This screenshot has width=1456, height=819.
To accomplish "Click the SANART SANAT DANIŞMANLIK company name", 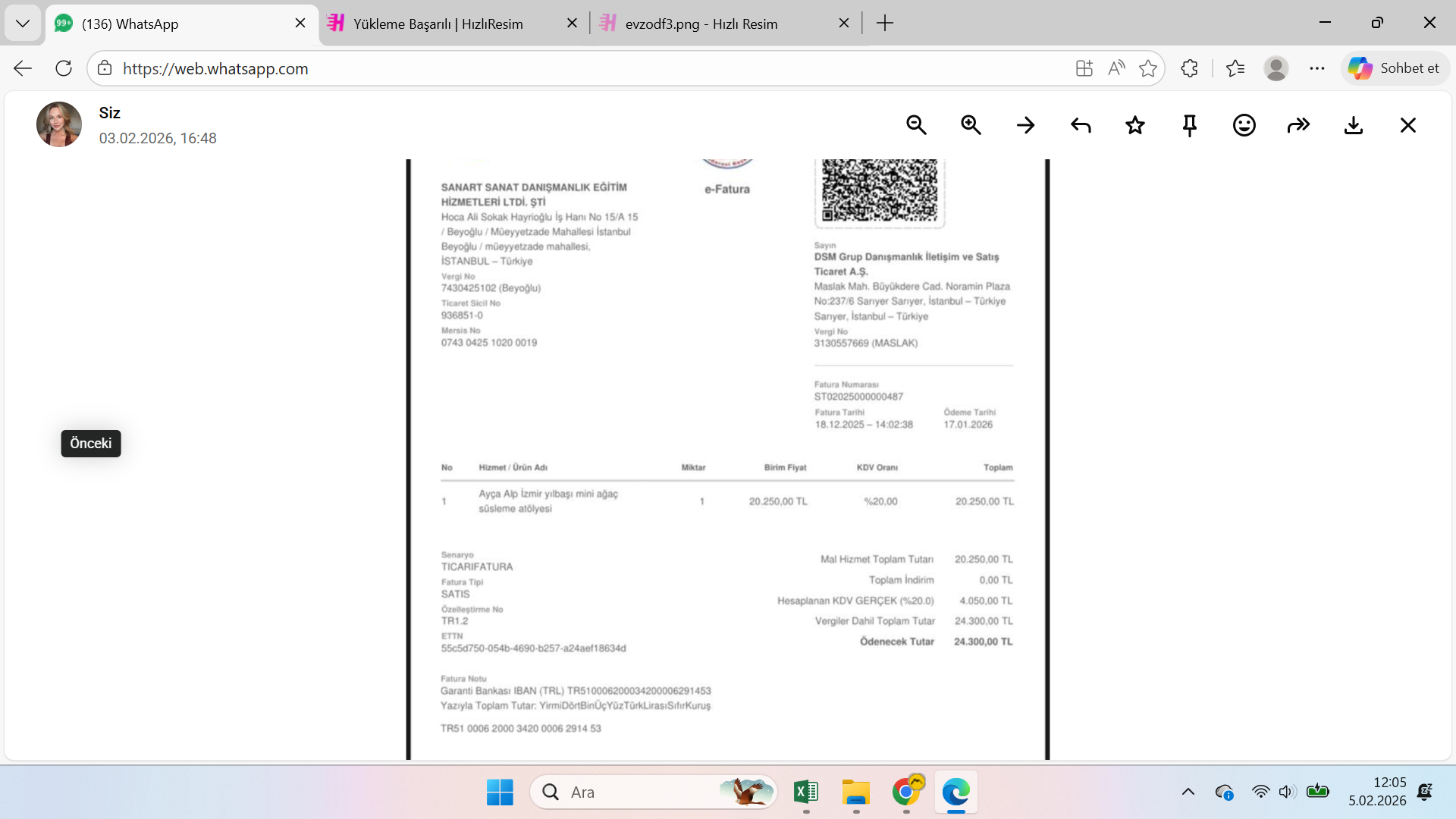I will tap(534, 194).
